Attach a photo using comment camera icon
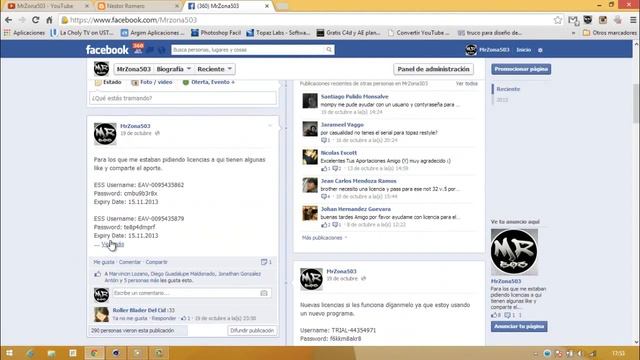640x360 pixels. click(264, 293)
